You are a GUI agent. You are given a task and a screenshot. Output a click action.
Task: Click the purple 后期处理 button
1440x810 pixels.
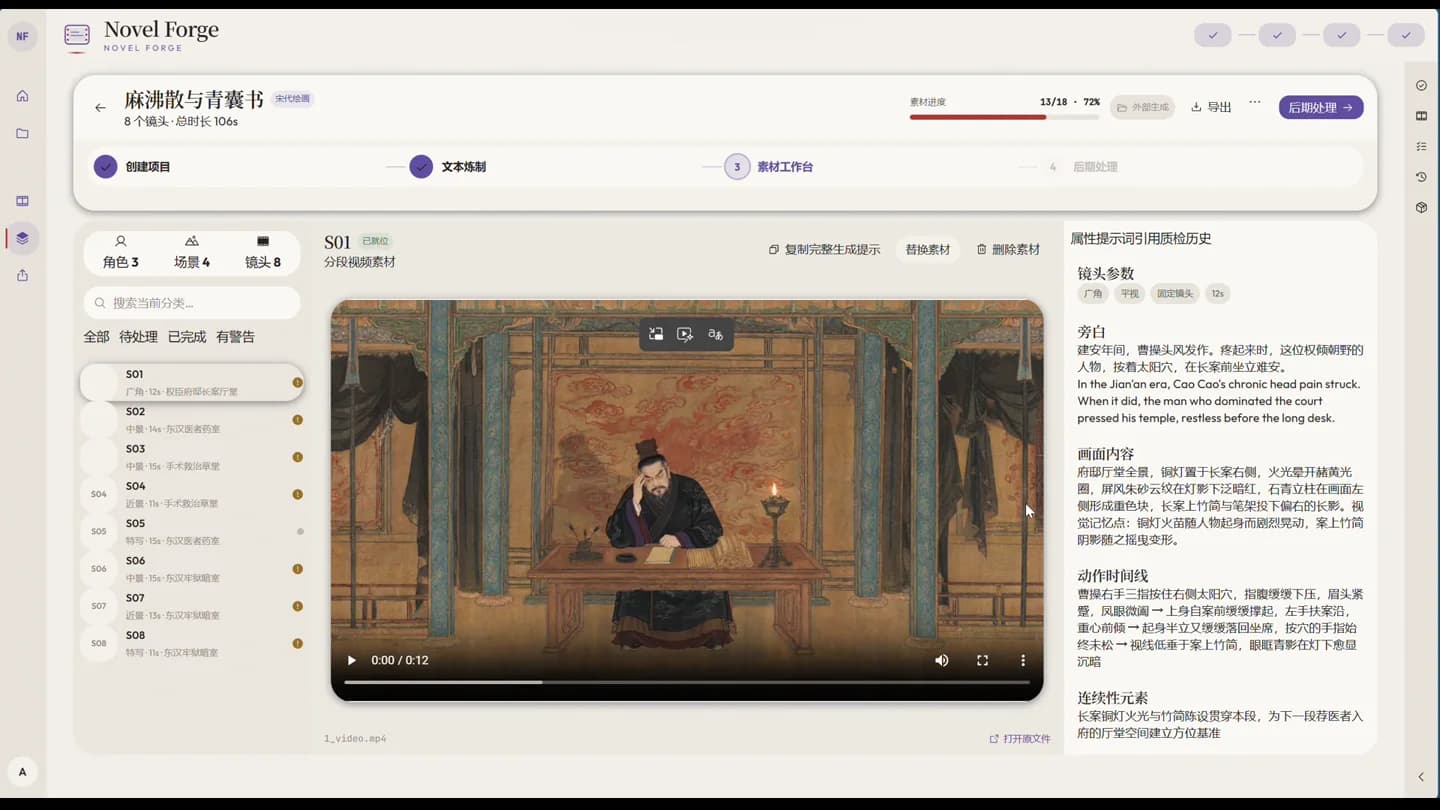point(1321,107)
